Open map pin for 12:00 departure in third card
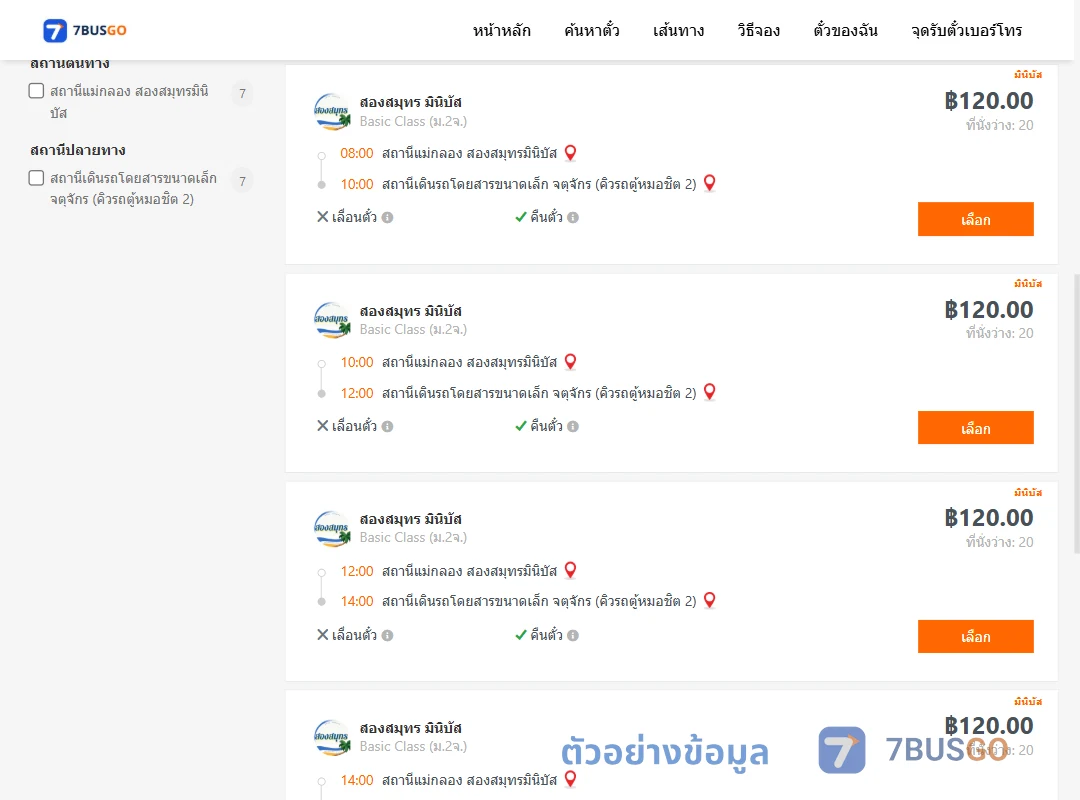Viewport: 1080px width, 800px height. pos(570,570)
